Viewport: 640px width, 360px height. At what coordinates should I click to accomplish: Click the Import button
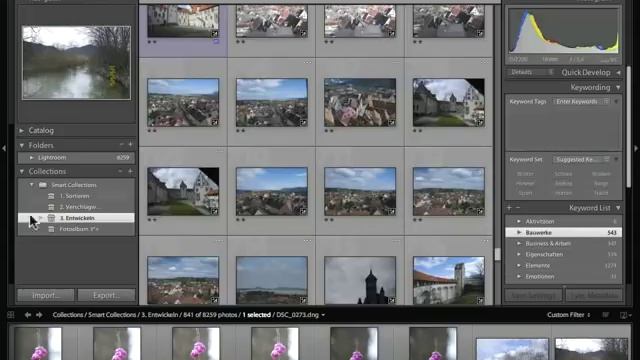click(x=46, y=295)
